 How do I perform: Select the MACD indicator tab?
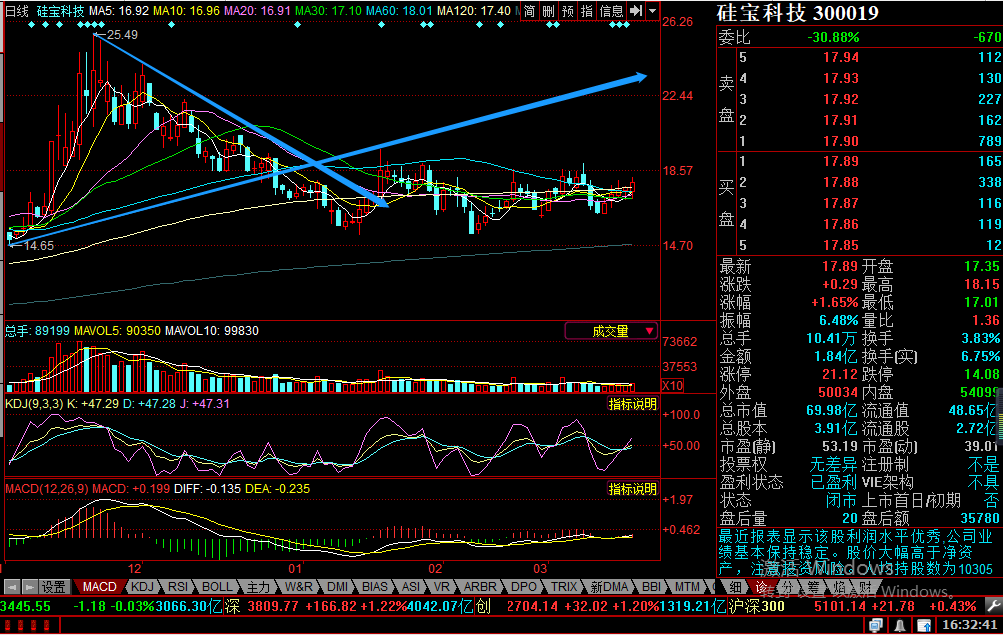pos(99,586)
